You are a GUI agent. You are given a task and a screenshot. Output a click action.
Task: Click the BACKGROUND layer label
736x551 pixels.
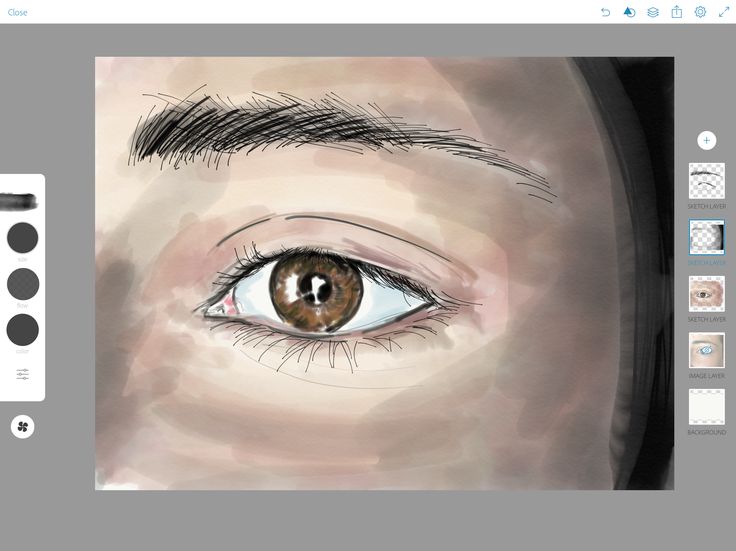tap(706, 432)
